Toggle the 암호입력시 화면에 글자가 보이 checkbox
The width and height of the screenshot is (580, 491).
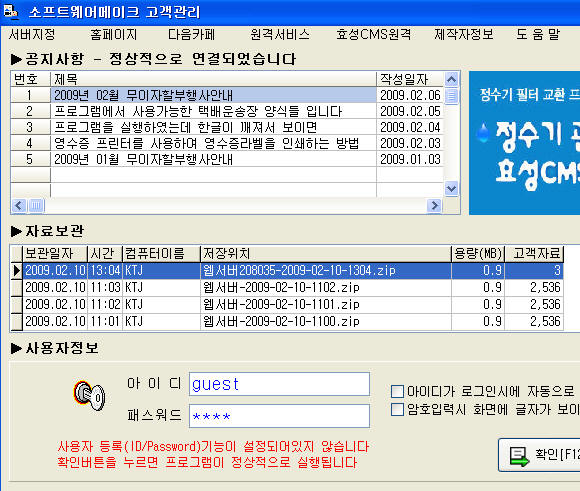coord(397,410)
